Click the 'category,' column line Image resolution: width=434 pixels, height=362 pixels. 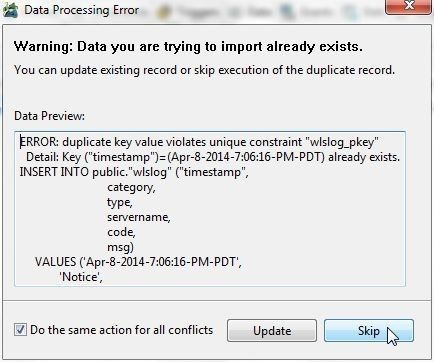click(131, 188)
